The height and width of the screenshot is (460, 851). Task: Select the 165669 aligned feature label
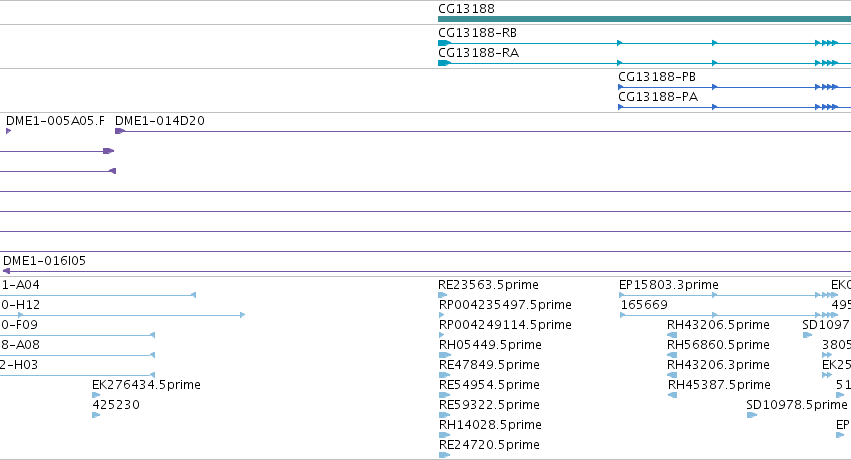644,305
